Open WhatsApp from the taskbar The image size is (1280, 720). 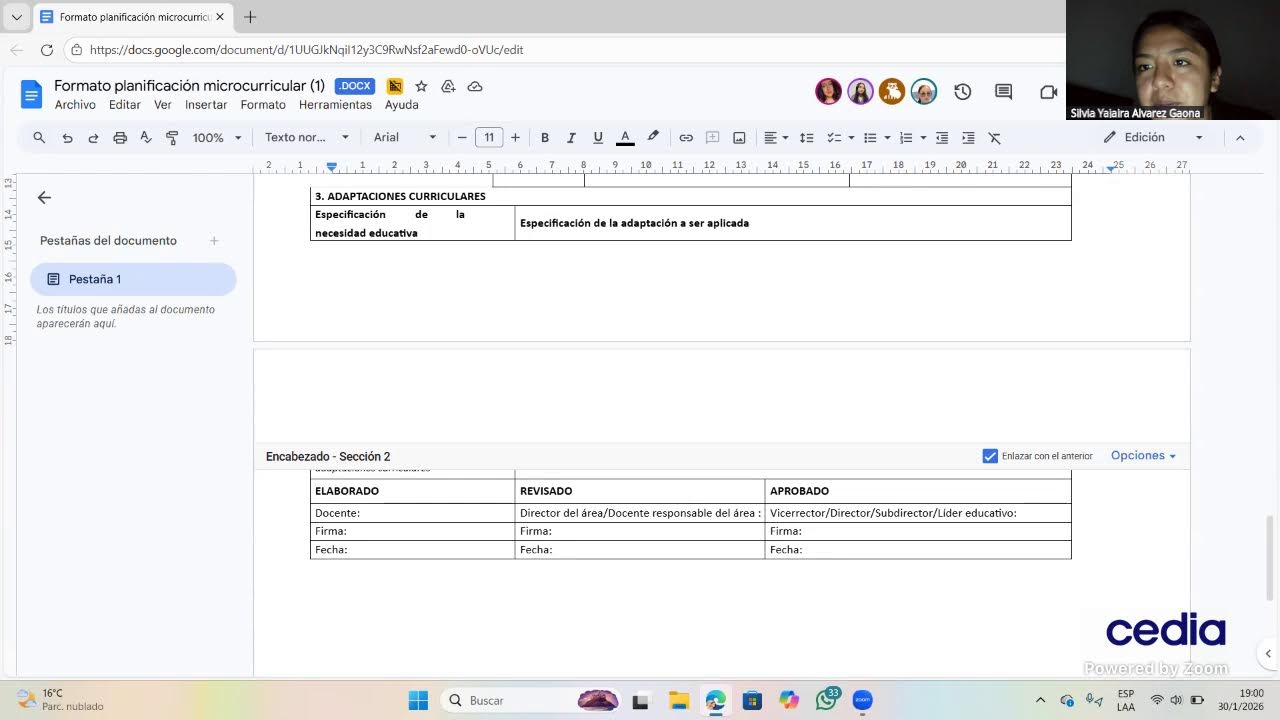coord(826,700)
